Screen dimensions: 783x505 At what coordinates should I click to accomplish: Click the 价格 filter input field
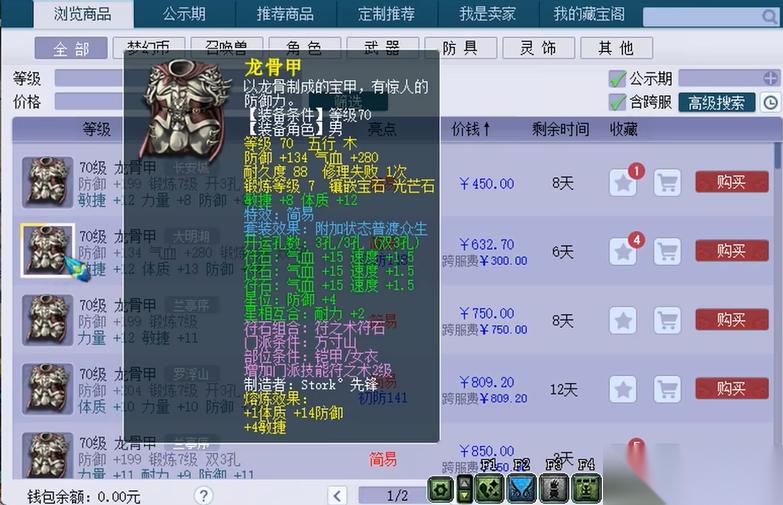point(89,101)
